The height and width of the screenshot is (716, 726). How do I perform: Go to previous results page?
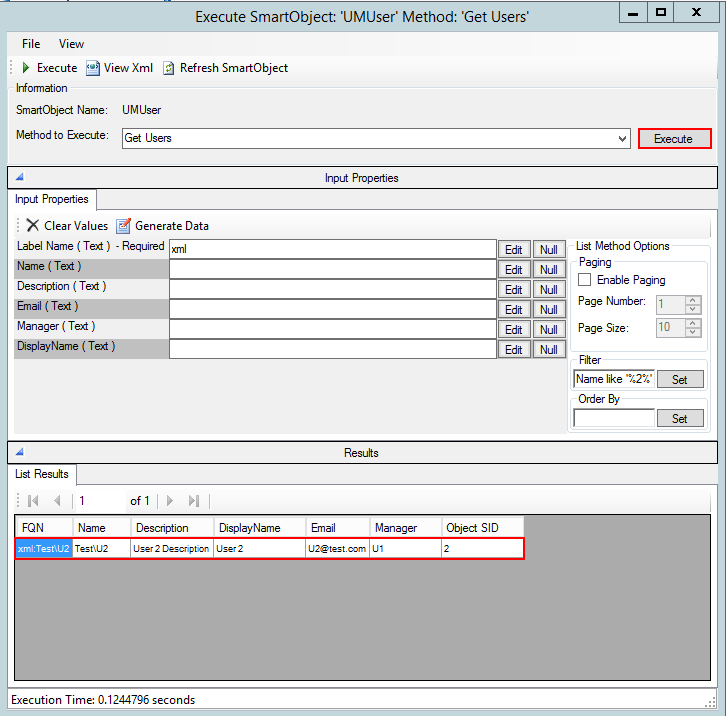point(57,500)
